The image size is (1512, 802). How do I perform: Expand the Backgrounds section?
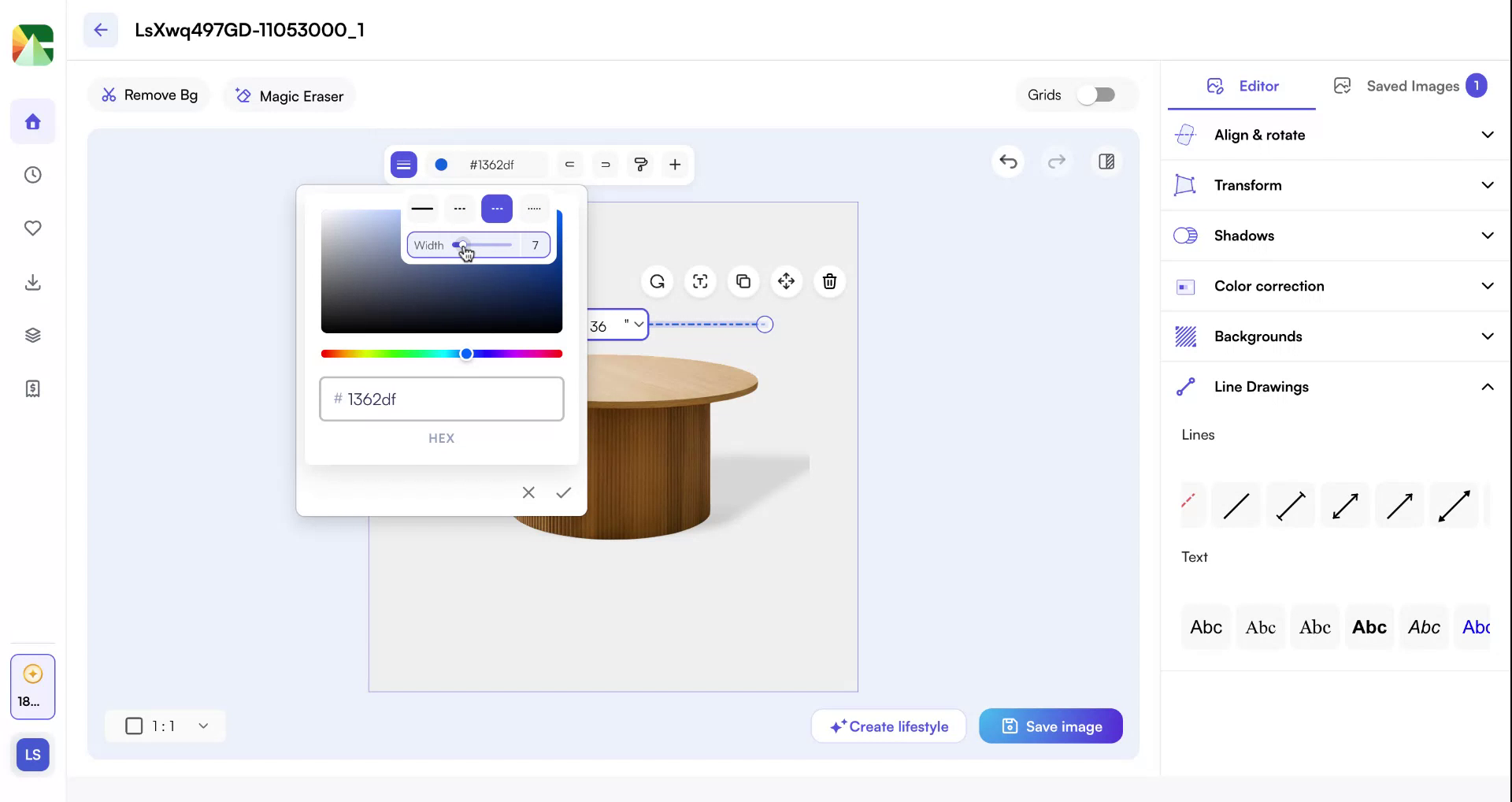pyautogui.click(x=1334, y=336)
